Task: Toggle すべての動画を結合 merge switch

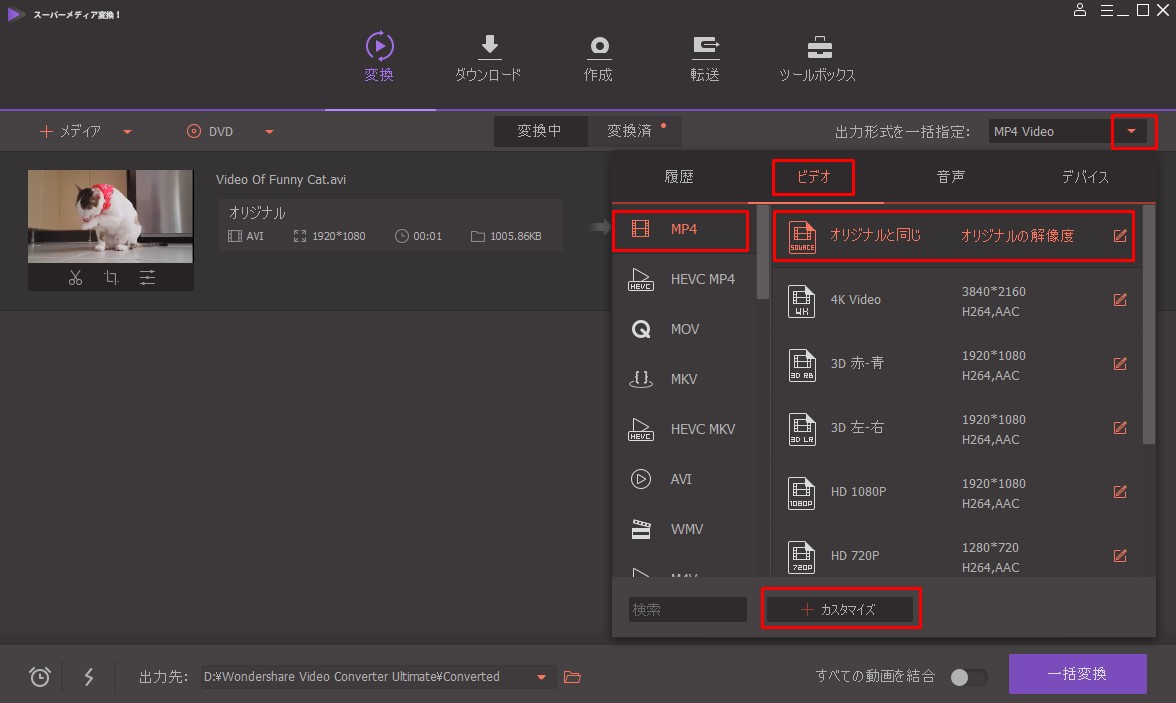Action: 968,677
